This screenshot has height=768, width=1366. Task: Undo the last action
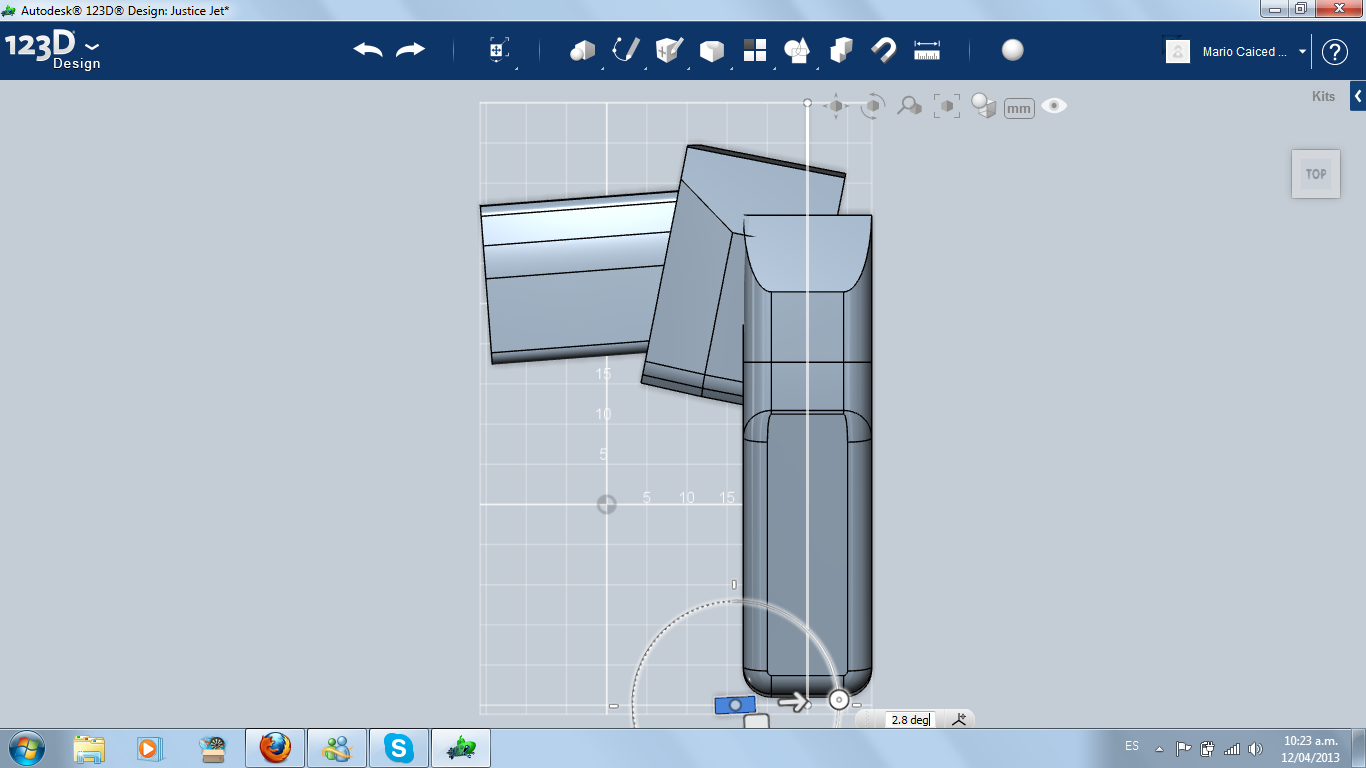(x=368, y=50)
